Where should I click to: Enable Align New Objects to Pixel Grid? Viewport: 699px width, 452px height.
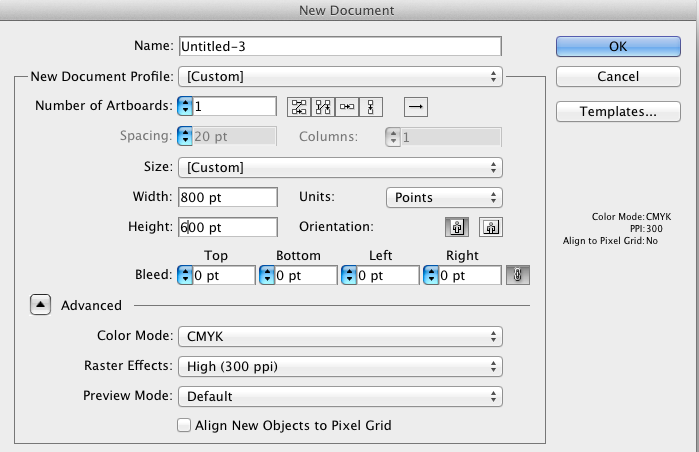[184, 425]
